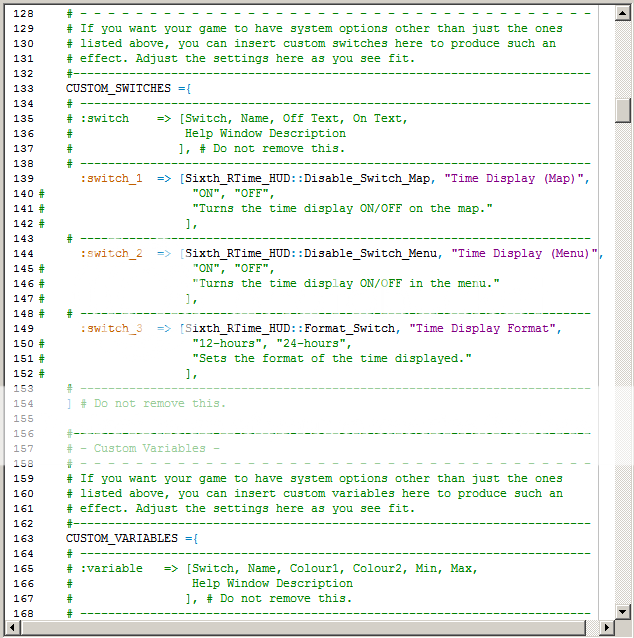Click the horizontal scrollbar right arrow
Image resolution: width=634 pixels, height=638 pixels.
pyautogui.click(x=607, y=628)
